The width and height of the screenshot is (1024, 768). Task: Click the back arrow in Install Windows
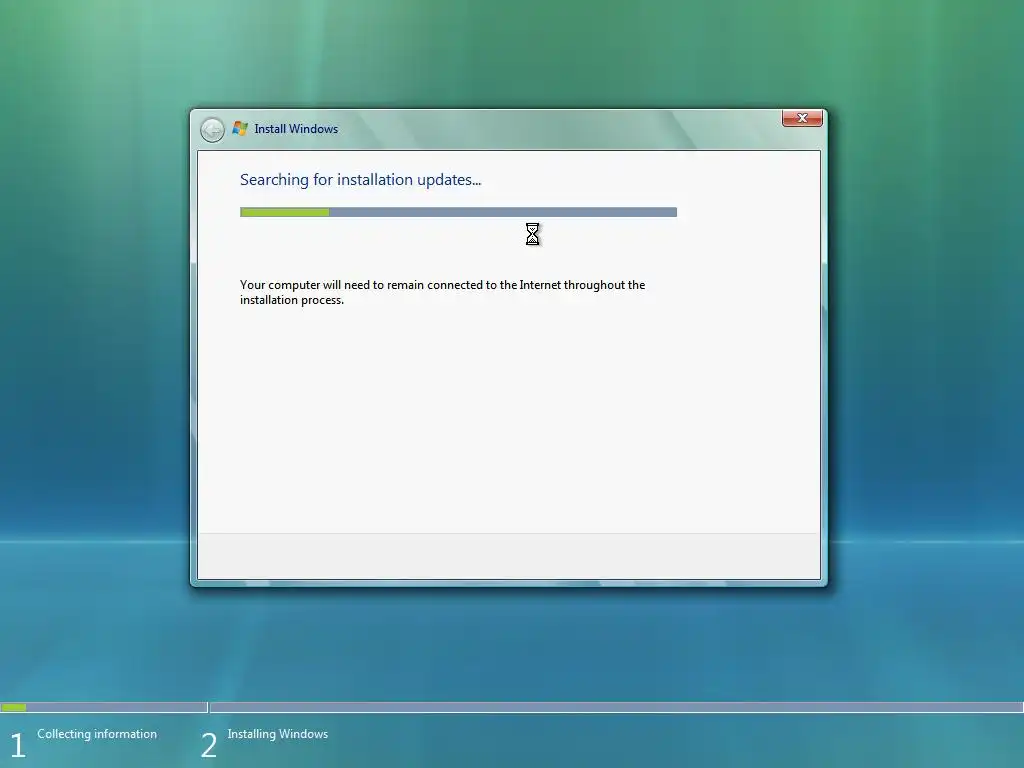click(212, 130)
